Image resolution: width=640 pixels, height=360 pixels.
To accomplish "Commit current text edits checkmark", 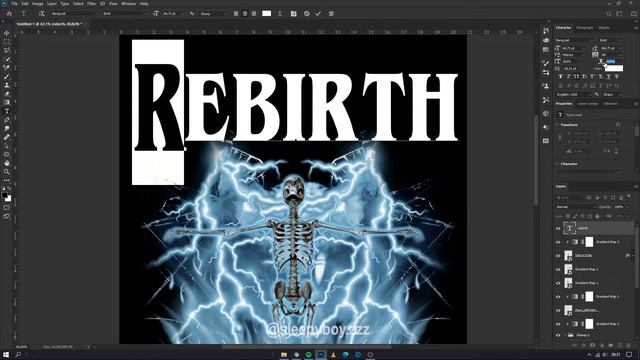I will coord(318,13).
